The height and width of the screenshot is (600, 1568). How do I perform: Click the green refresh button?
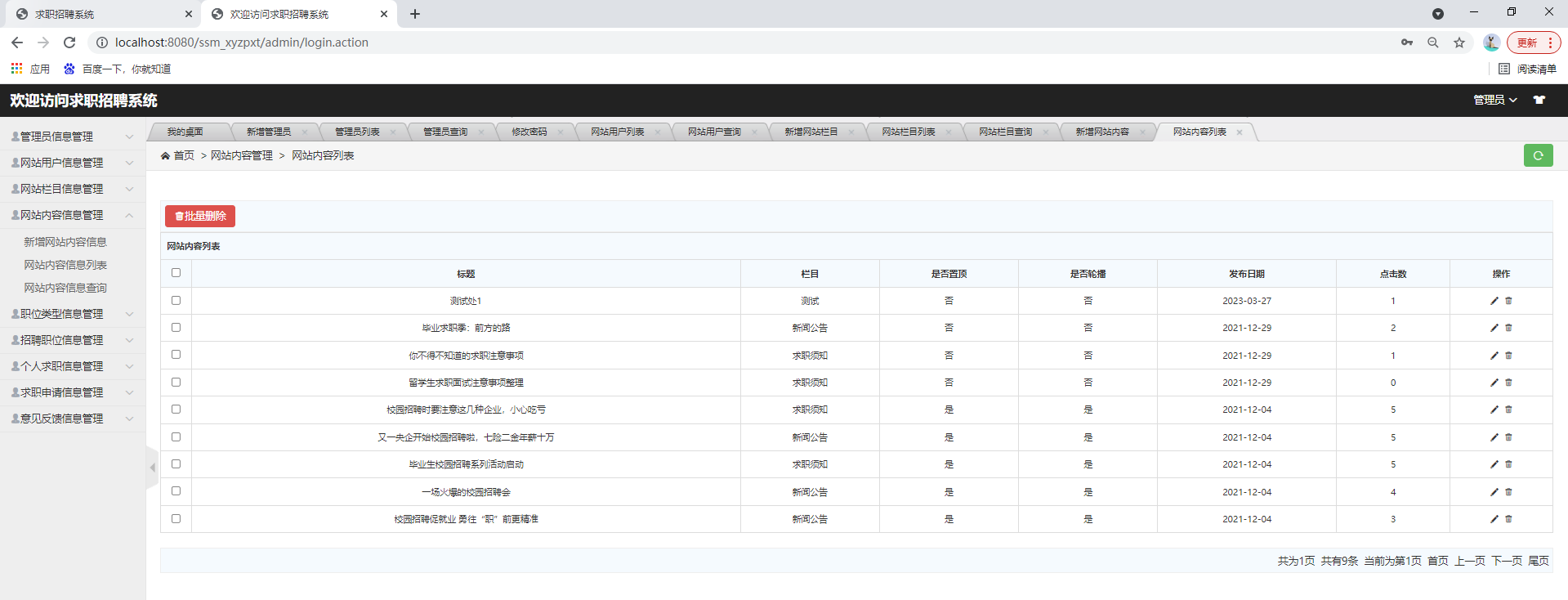point(1538,155)
